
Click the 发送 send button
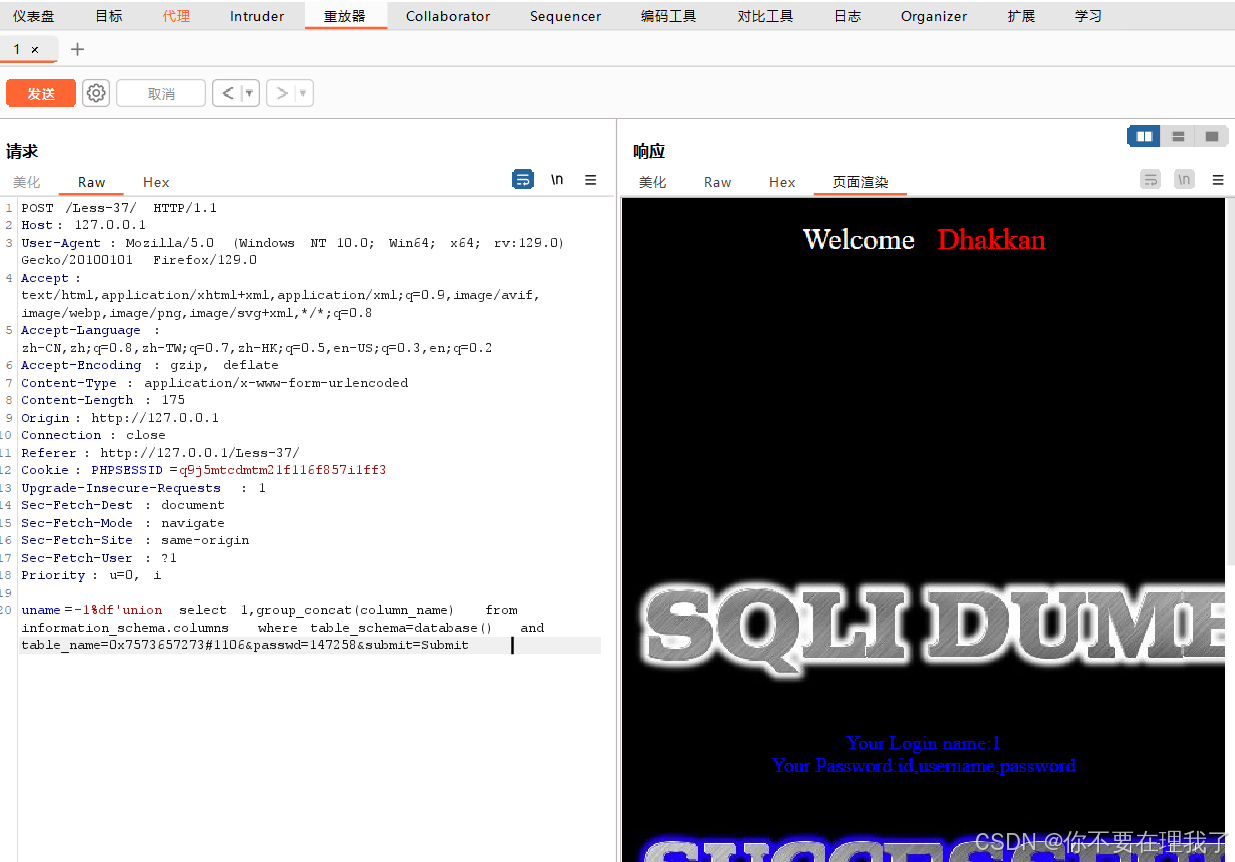(x=41, y=93)
